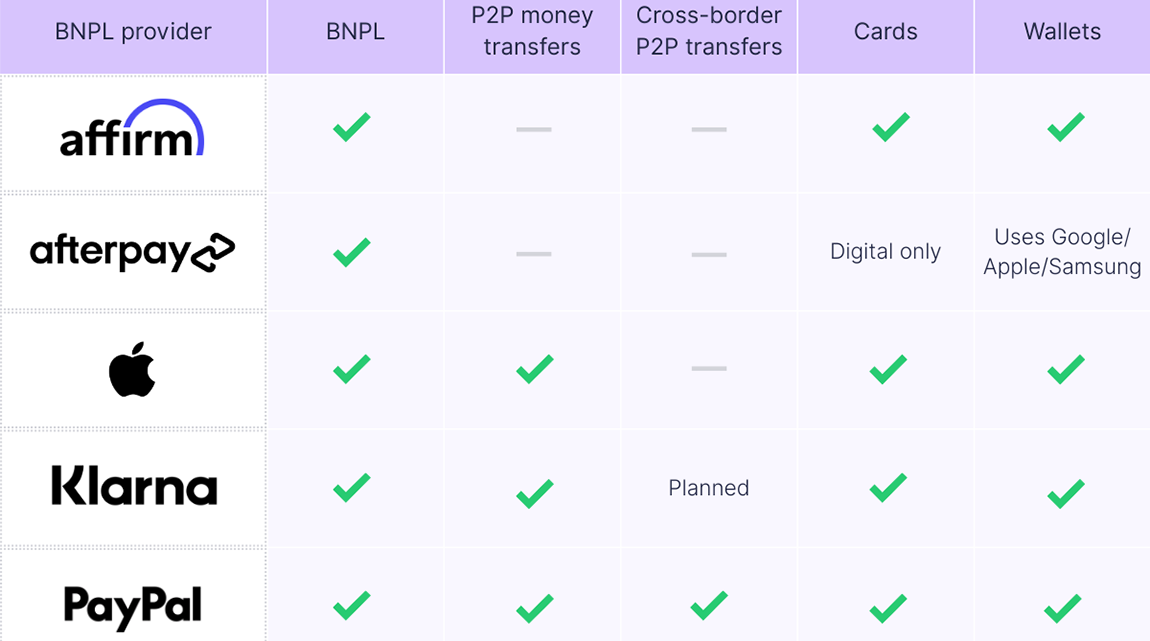Click Affirm's Wallets green checkmark
1150x641 pixels.
pos(1065,127)
